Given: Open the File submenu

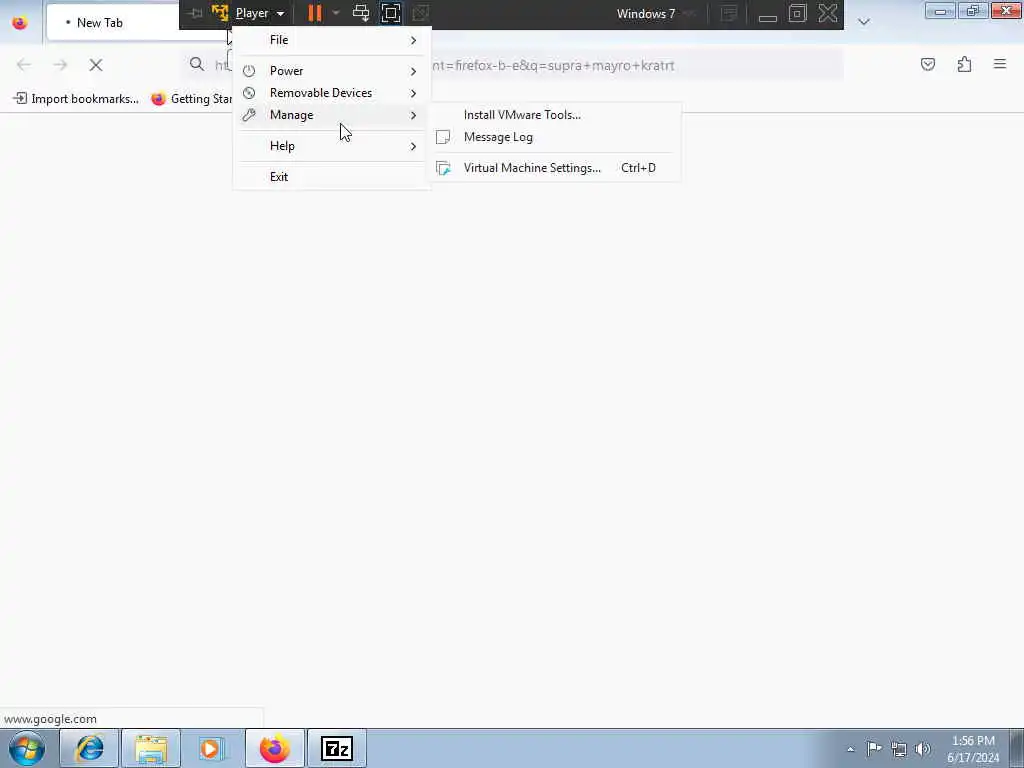Looking at the screenshot, I should pos(332,40).
